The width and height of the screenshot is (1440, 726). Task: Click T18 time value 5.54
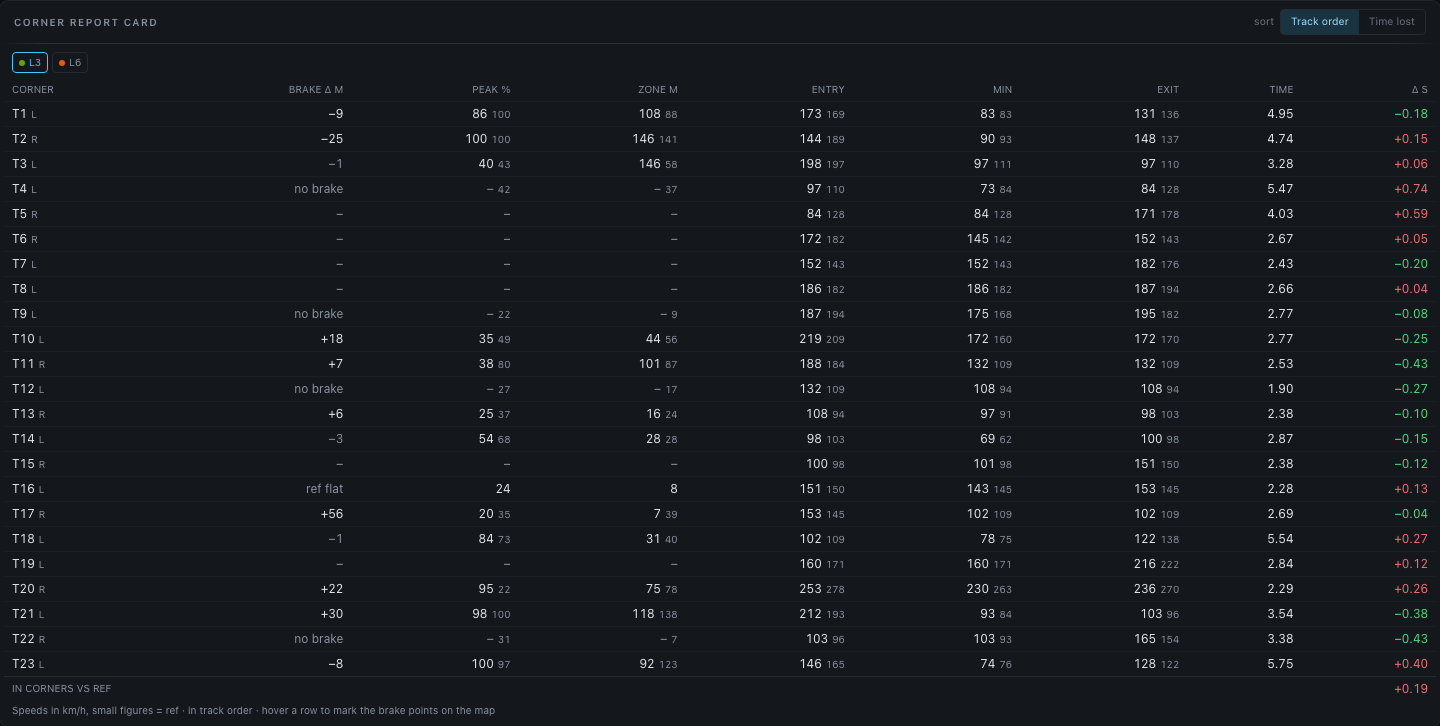coord(1280,539)
